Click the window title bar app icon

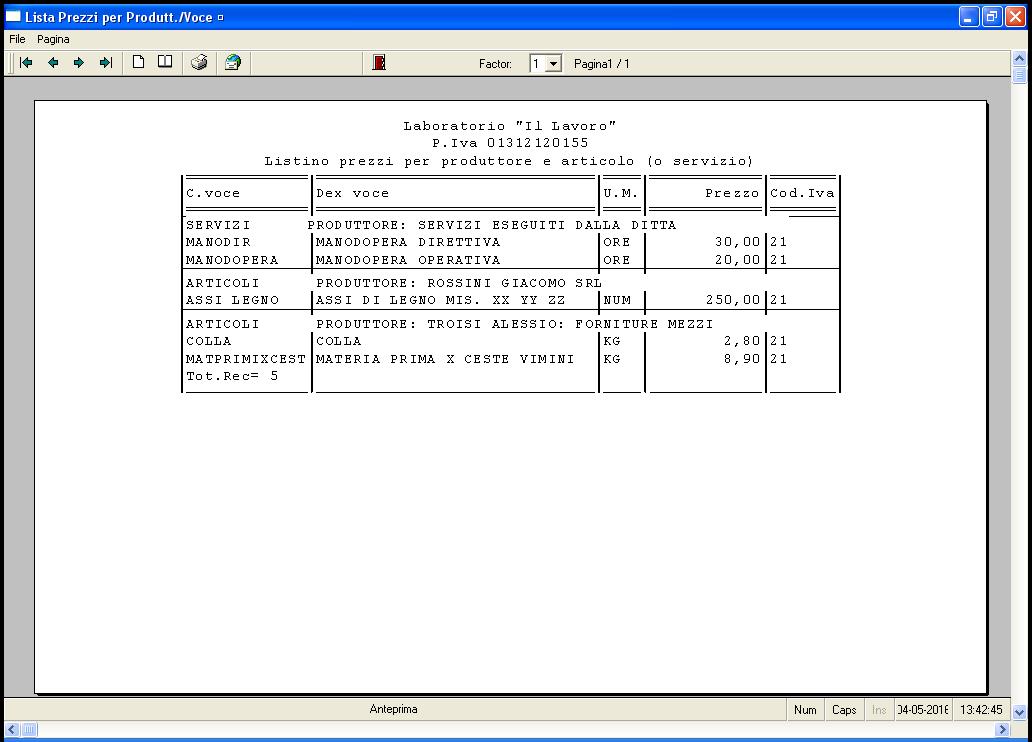[13, 16]
